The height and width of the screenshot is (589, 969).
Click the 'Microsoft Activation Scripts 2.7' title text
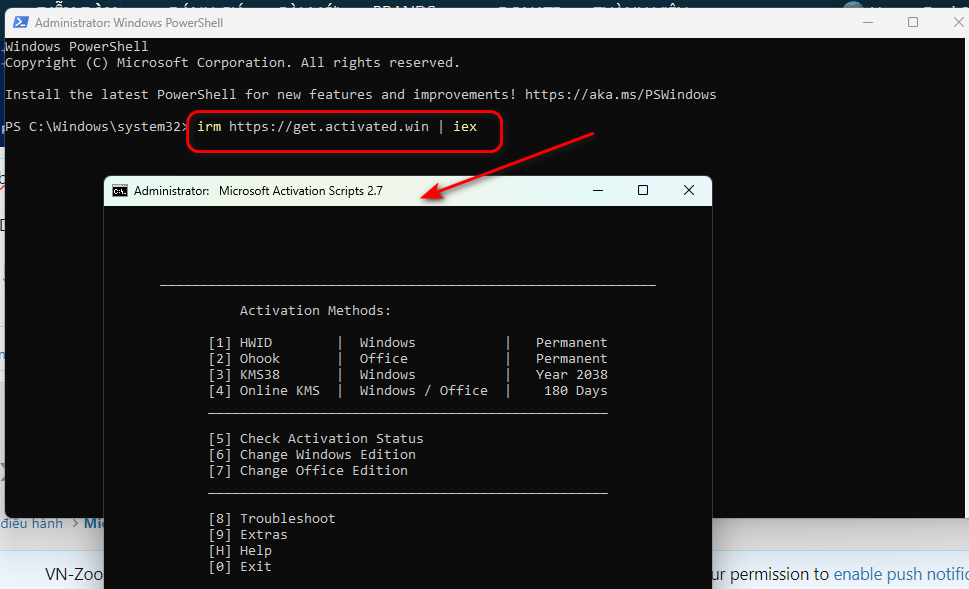[300, 191]
